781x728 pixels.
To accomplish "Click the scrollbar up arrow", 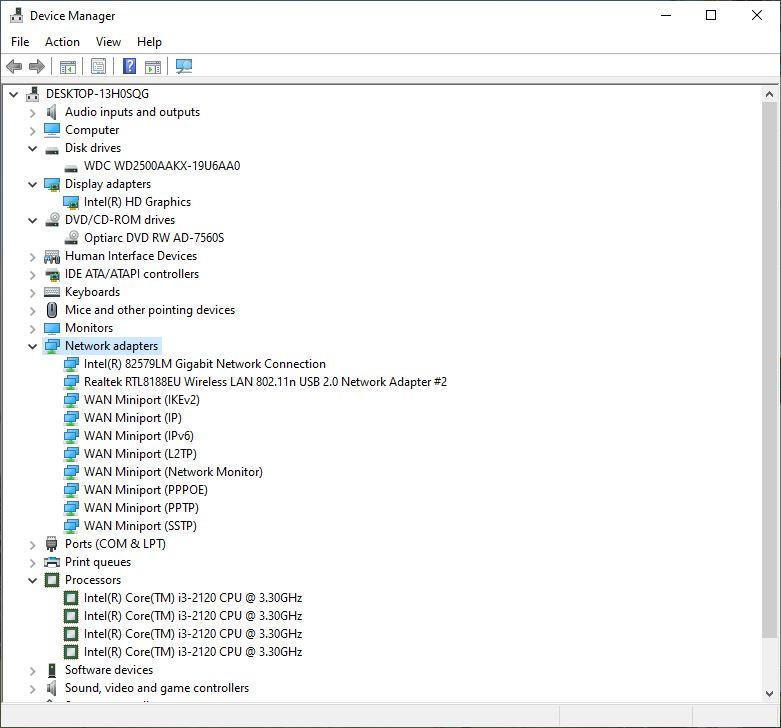I will click(770, 94).
